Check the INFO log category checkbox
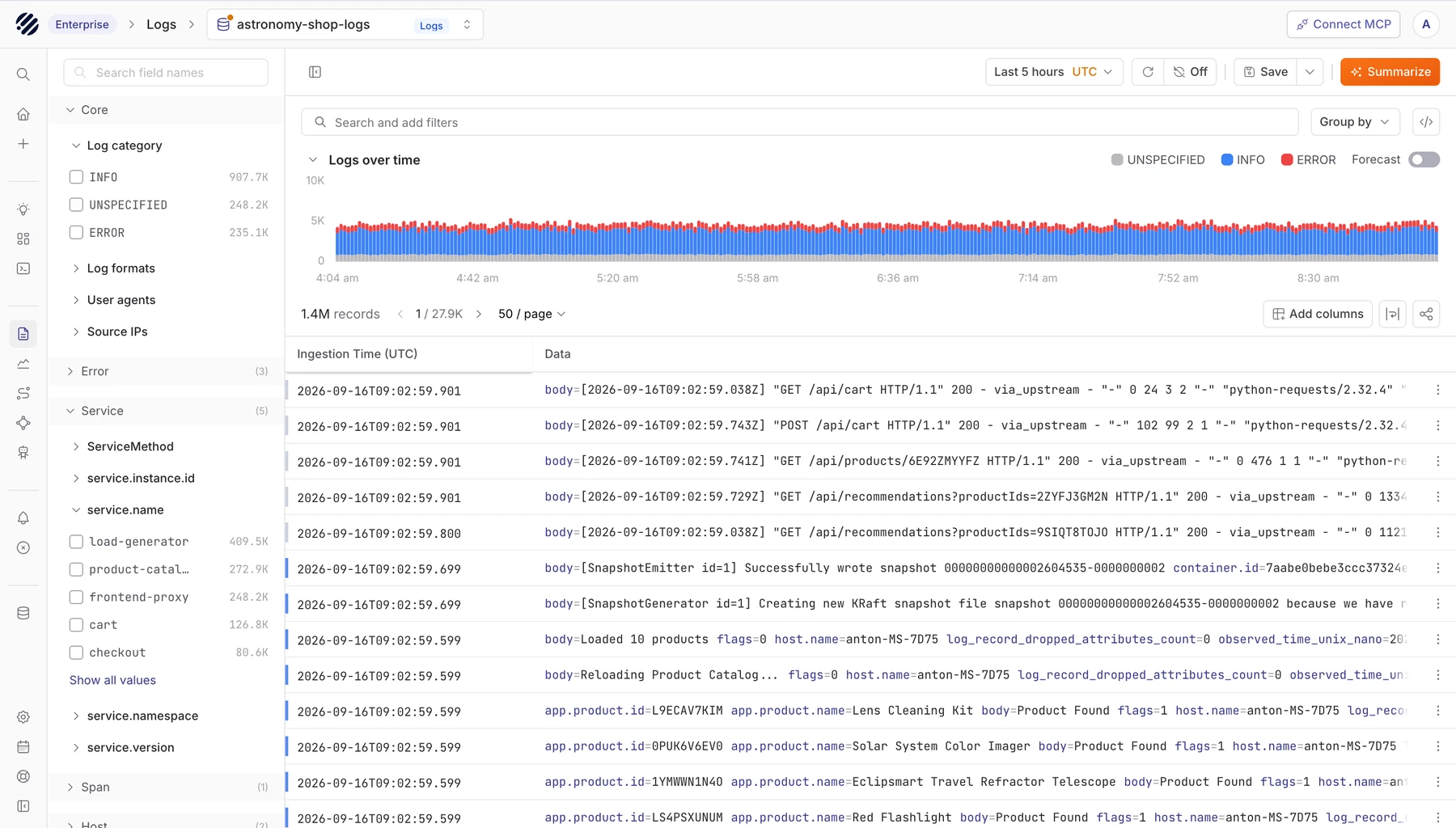Viewport: 1456px width, 828px height. (x=76, y=177)
